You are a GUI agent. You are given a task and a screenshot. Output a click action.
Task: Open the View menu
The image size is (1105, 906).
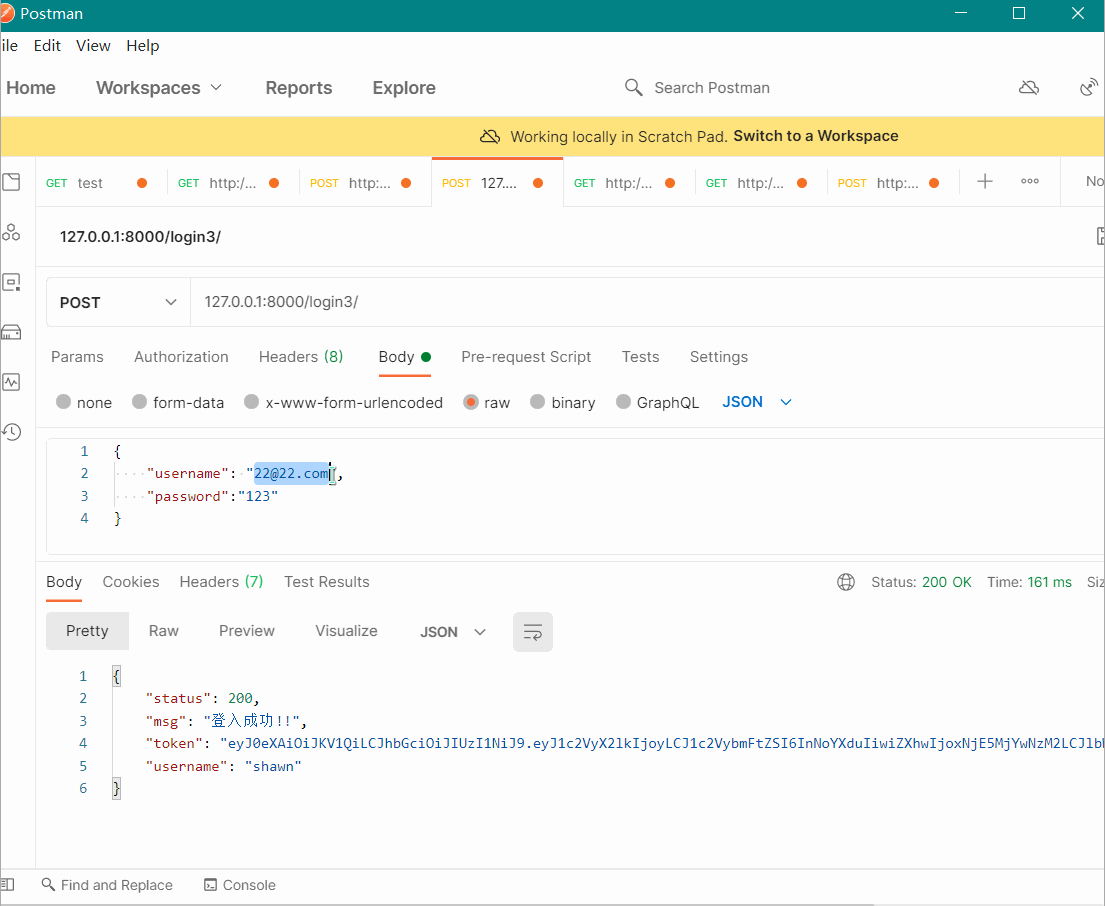click(93, 46)
